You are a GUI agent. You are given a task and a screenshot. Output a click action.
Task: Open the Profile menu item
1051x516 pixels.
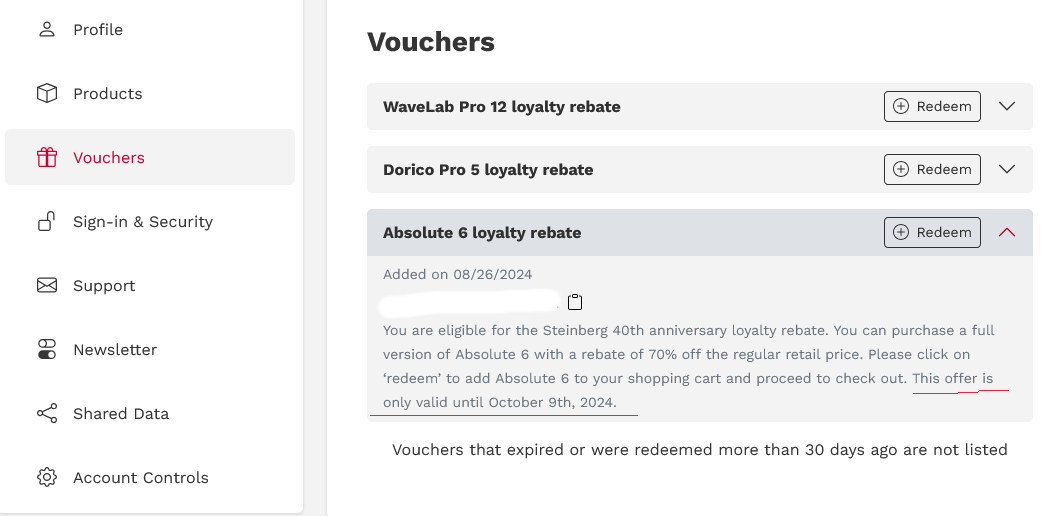(x=98, y=30)
